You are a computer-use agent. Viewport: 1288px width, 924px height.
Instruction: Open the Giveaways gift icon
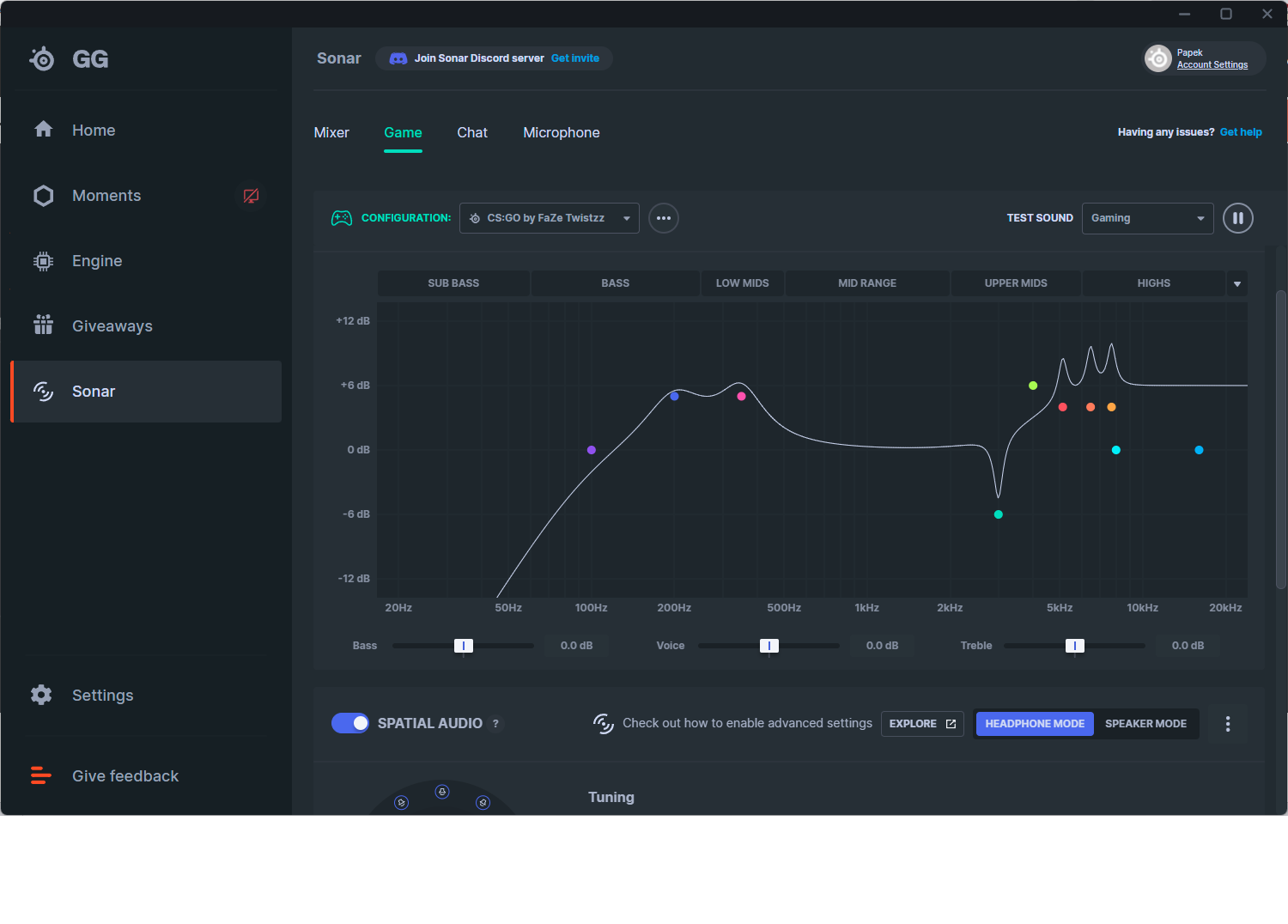[x=44, y=325]
